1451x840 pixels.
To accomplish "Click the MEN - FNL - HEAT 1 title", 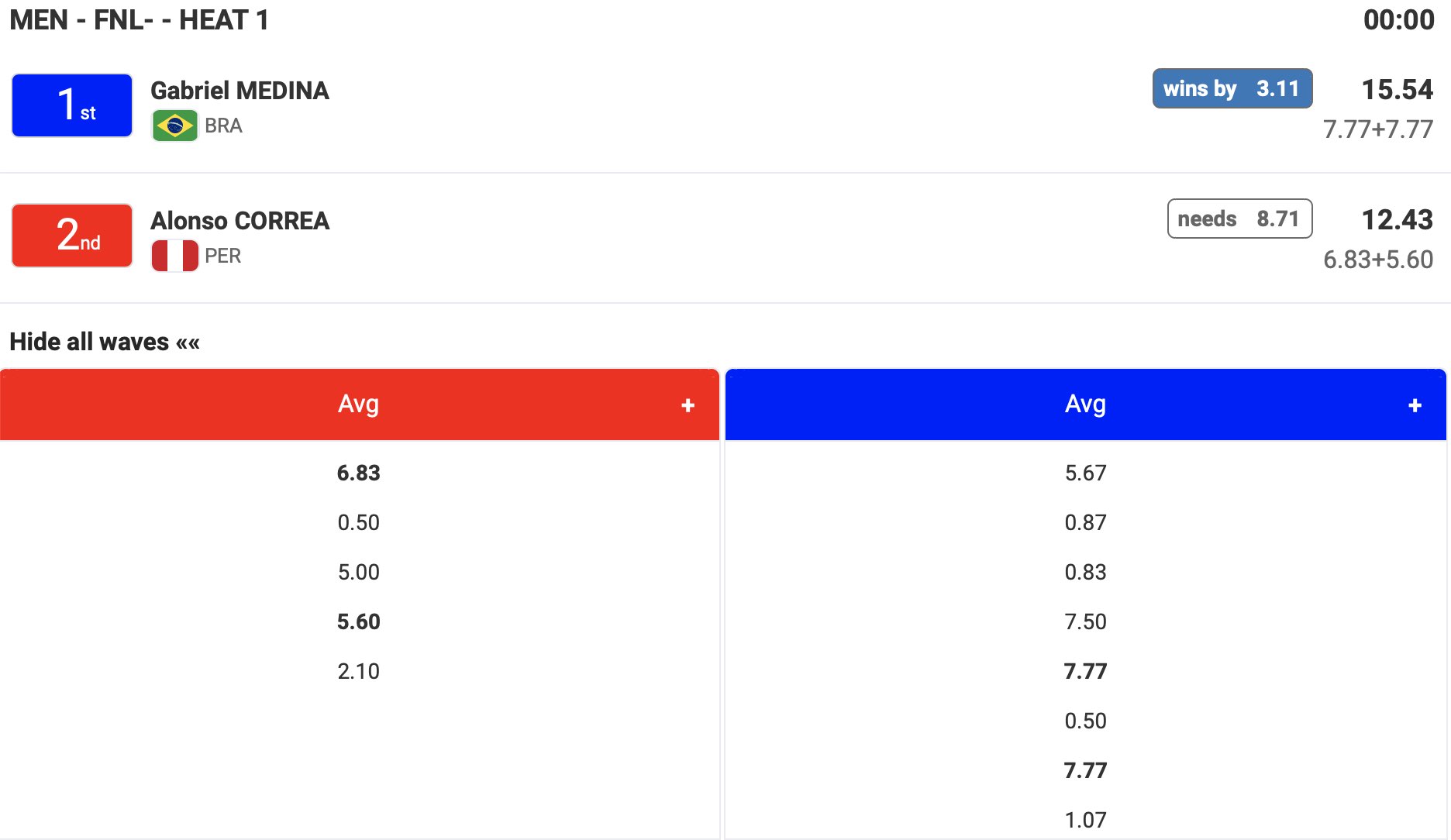I will click(x=140, y=19).
